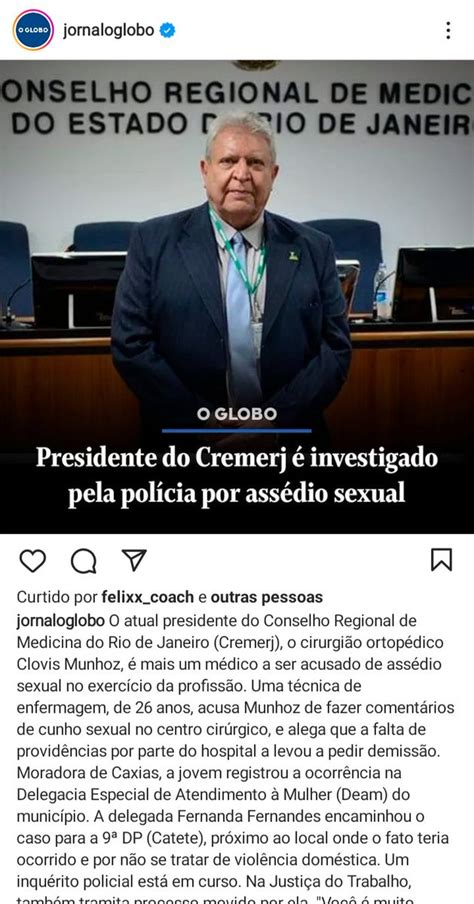Screen dimensions: 474x904
Task: Click the Curtido por likes line
Action: tap(170, 597)
